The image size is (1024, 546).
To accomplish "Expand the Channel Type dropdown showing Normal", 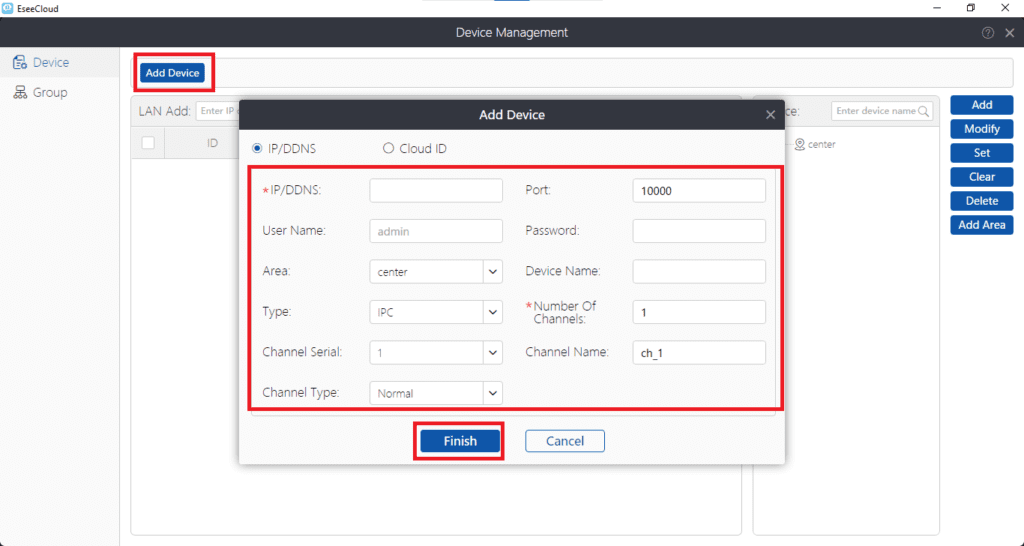I will [x=492, y=393].
